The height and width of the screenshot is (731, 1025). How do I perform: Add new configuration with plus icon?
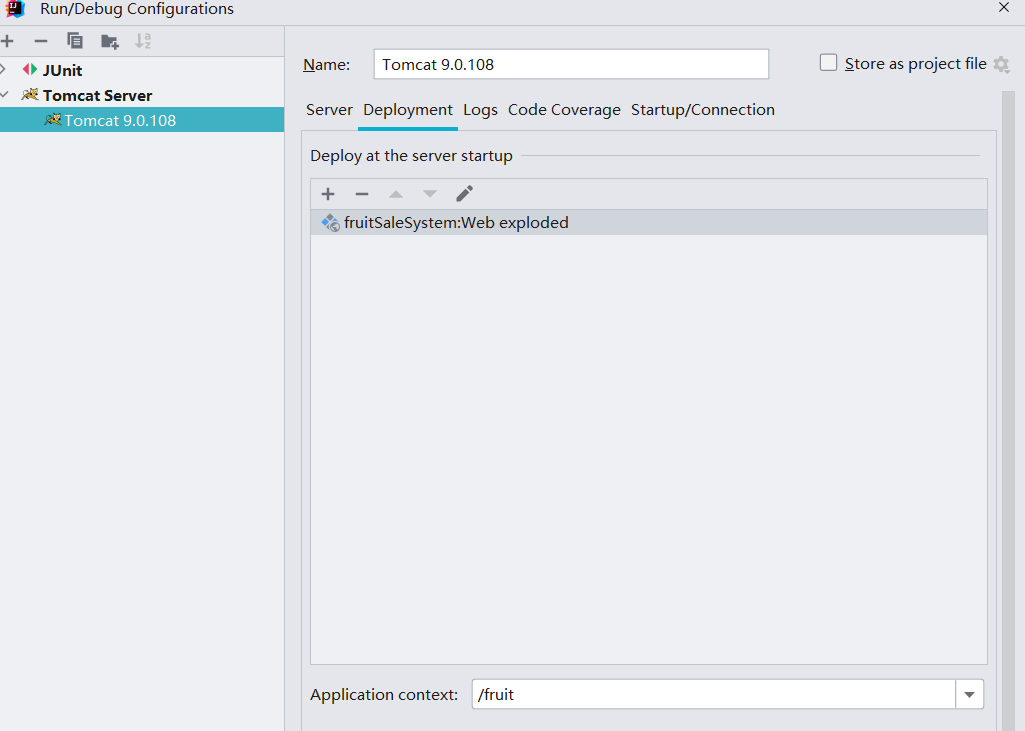[x=8, y=41]
